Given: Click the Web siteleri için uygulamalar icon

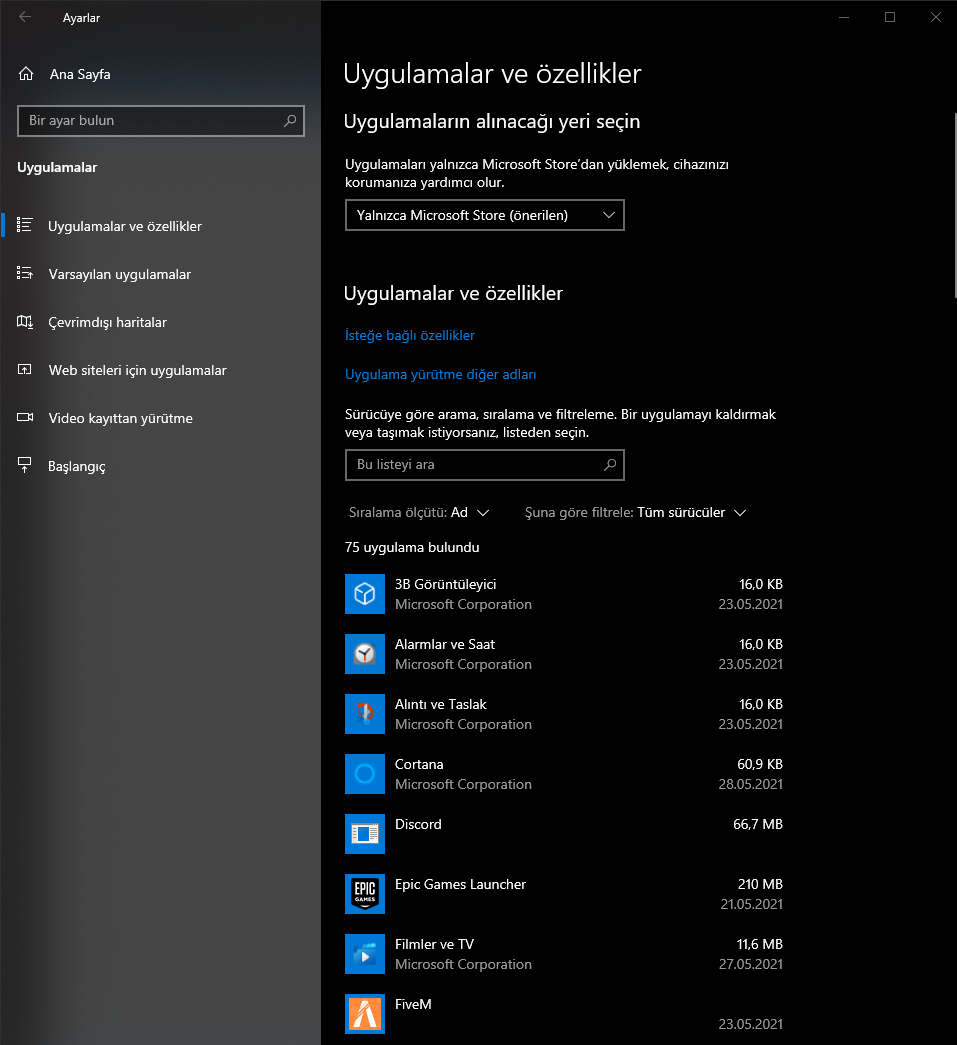Looking at the screenshot, I should [x=25, y=369].
